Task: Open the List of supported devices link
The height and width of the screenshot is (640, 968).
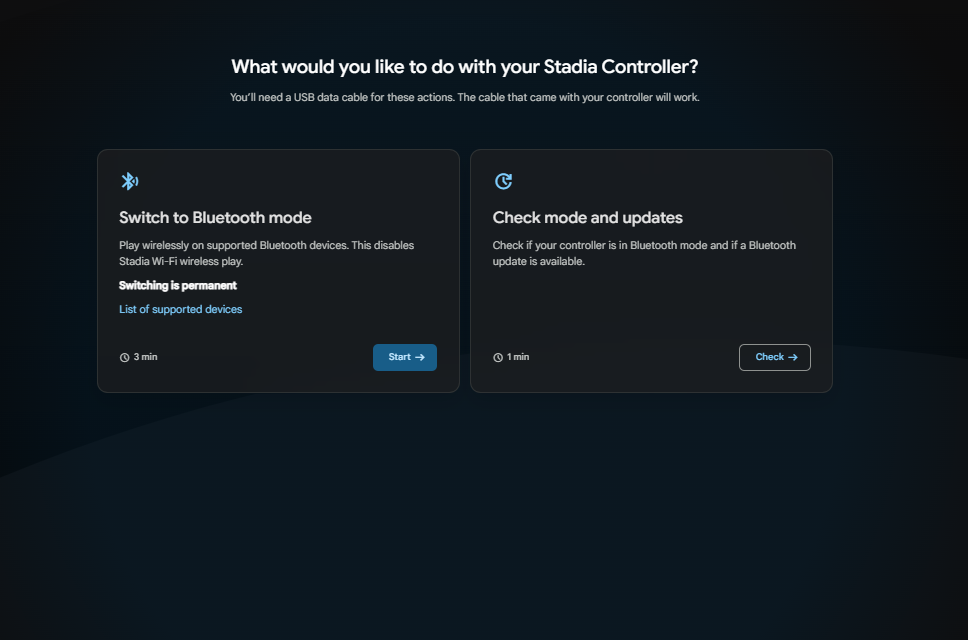Action: coord(180,309)
